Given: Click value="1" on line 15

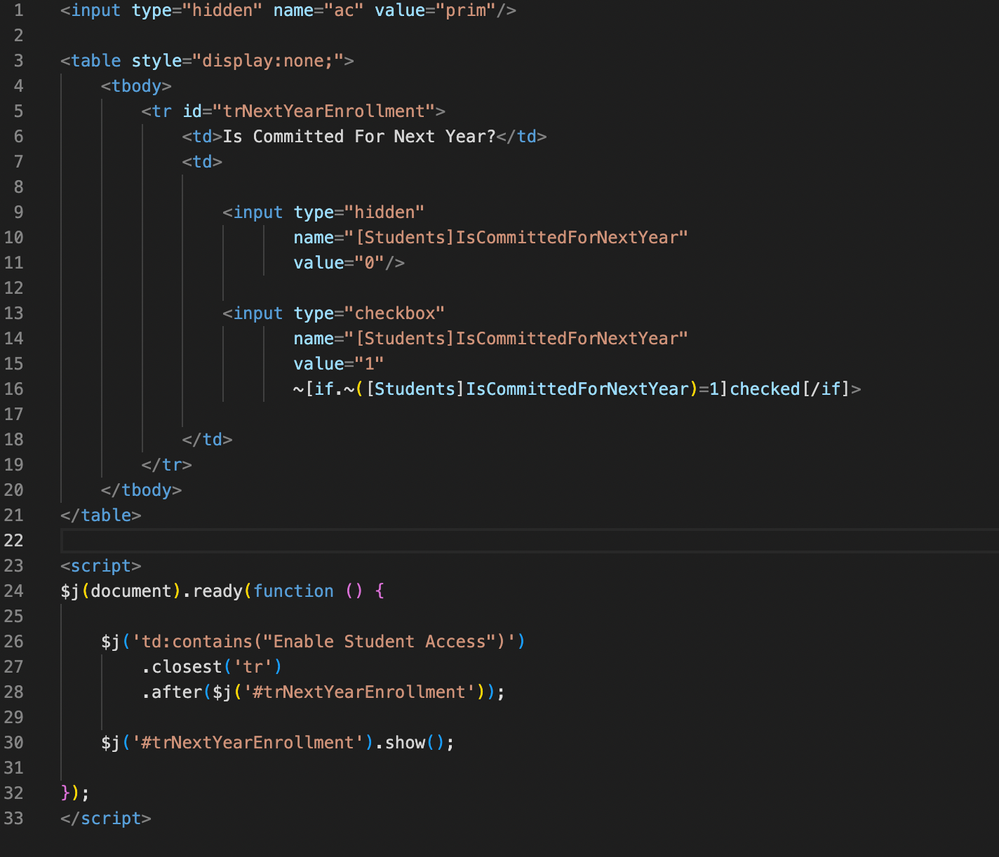Looking at the screenshot, I should point(339,364).
